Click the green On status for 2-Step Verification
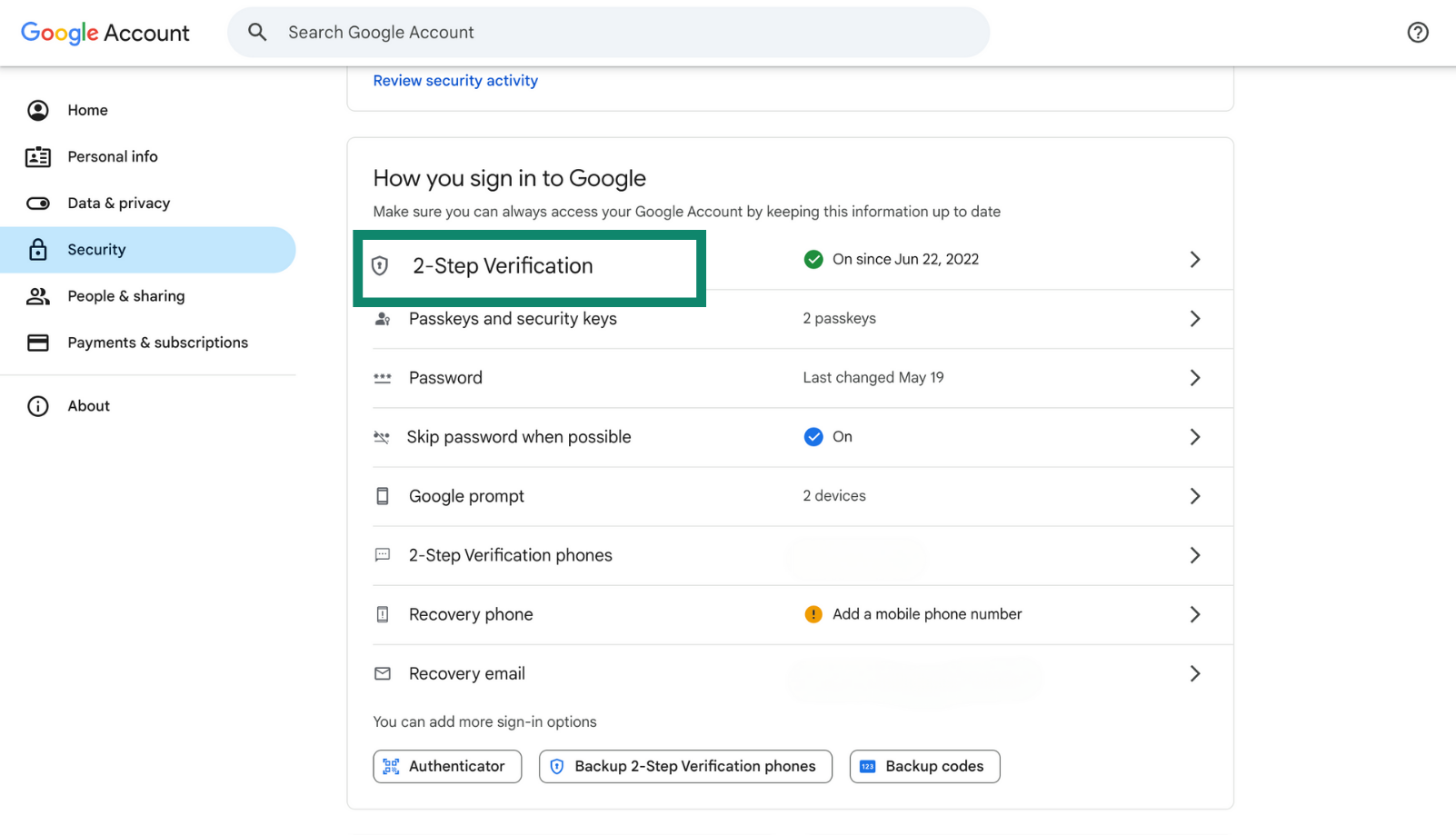The width and height of the screenshot is (1456, 835). [813, 259]
